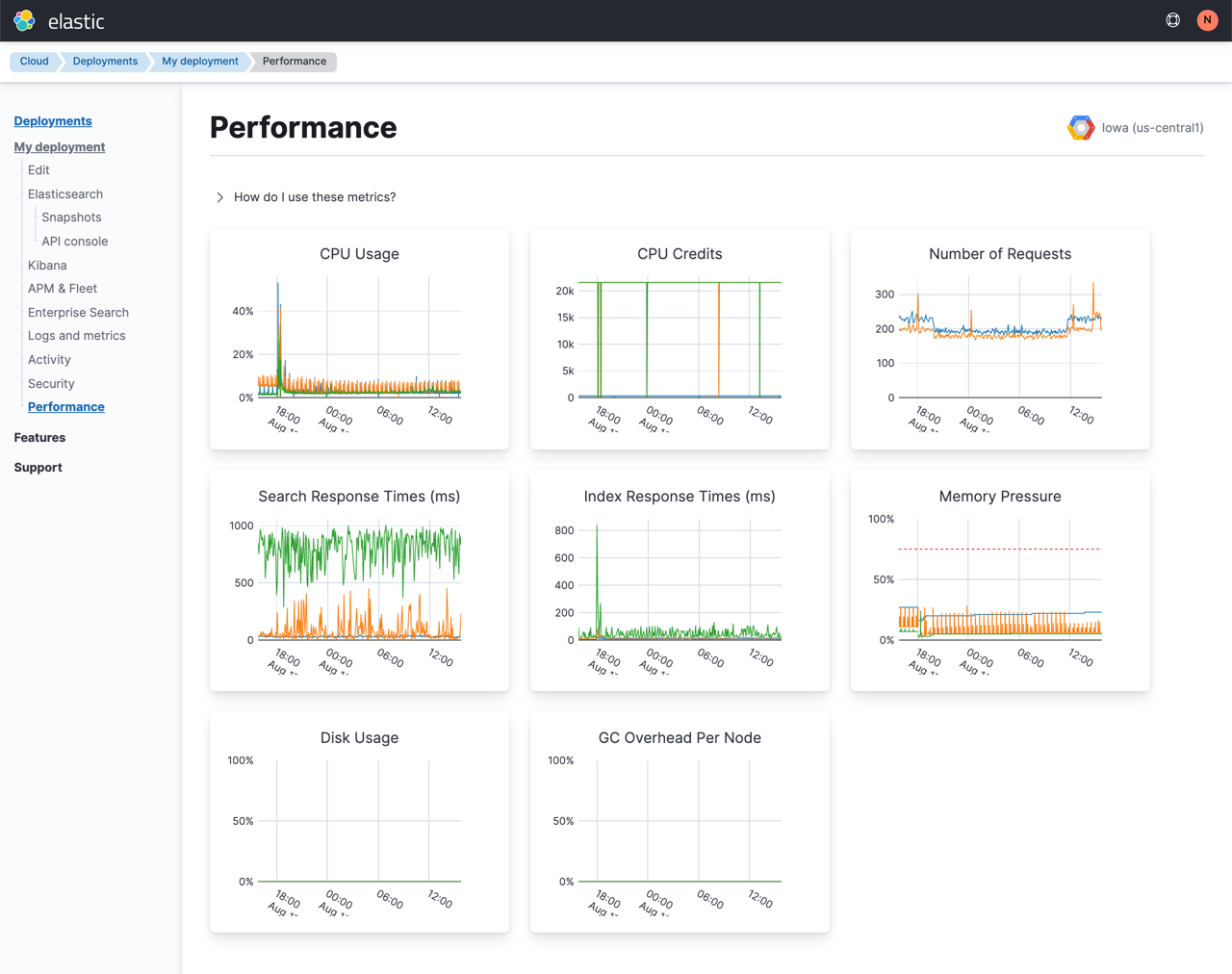The image size is (1232, 974).
Task: Click the Elastic logo icon
Action: (x=24, y=20)
